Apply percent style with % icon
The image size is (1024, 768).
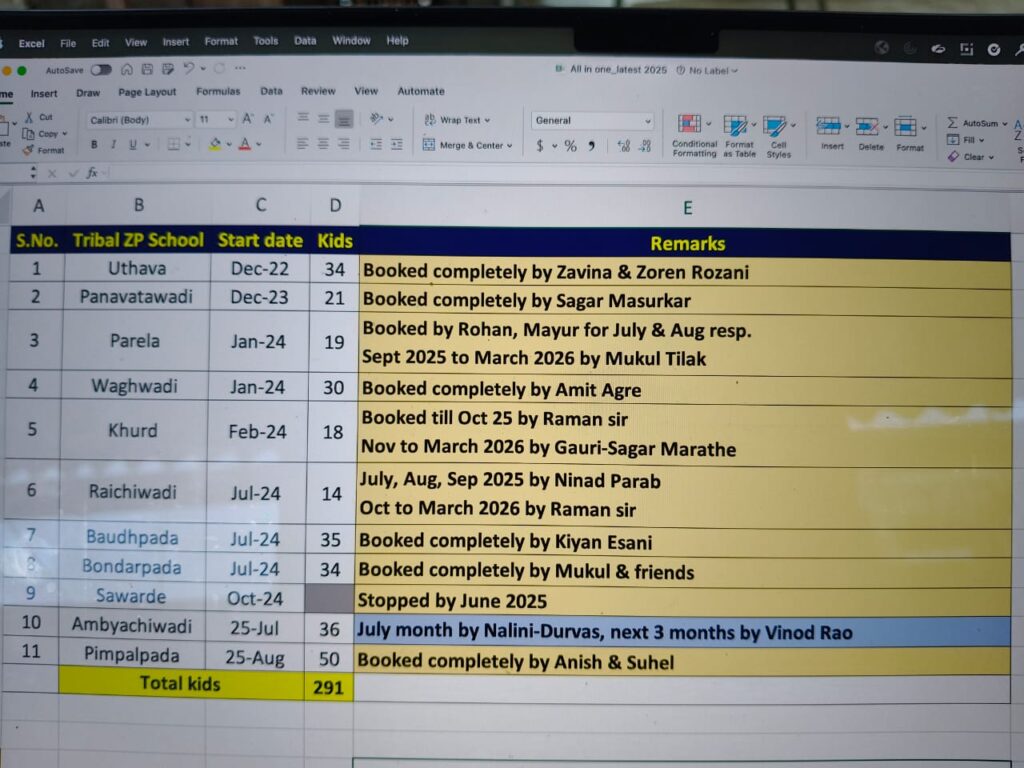pyautogui.click(x=570, y=146)
